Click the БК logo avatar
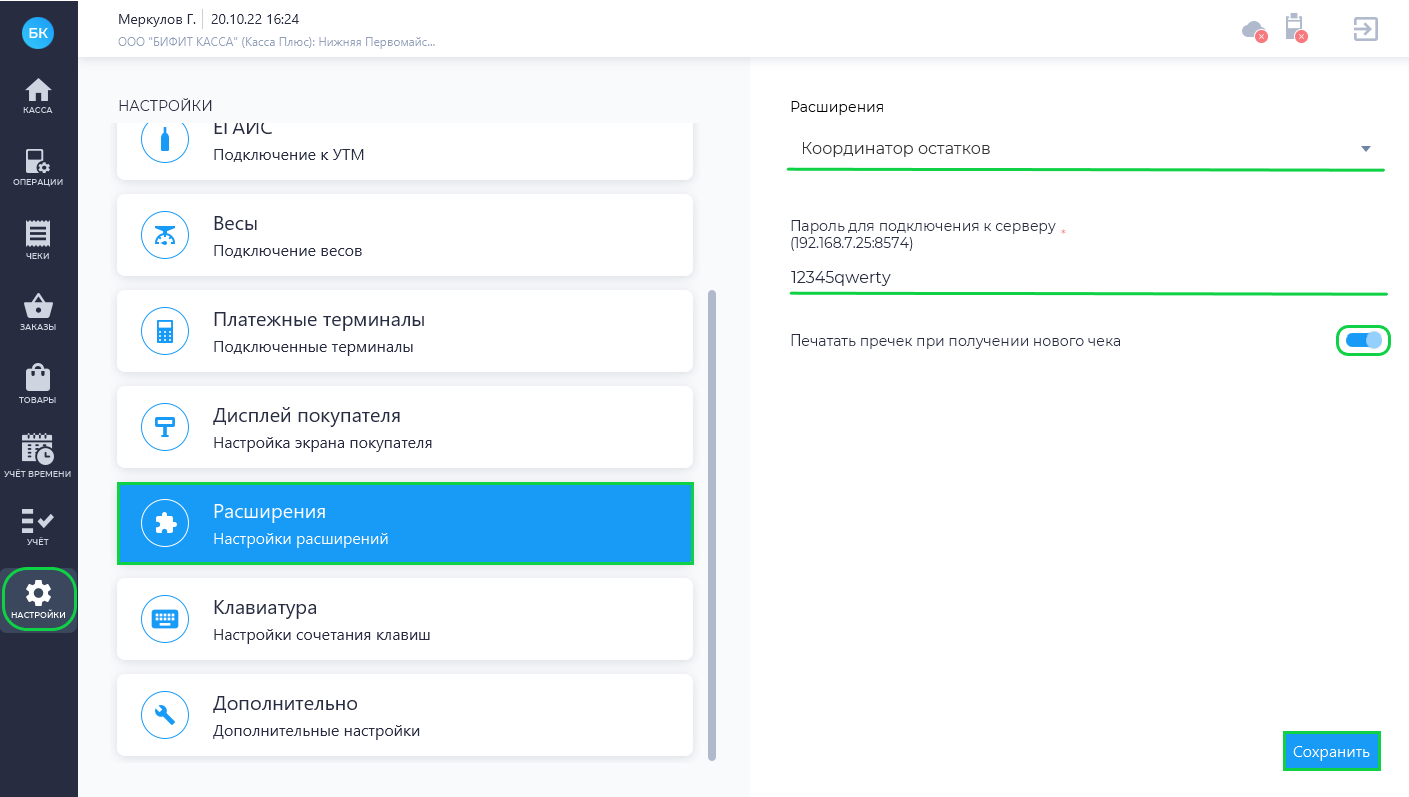This screenshot has height=797, width=1409. (x=38, y=32)
